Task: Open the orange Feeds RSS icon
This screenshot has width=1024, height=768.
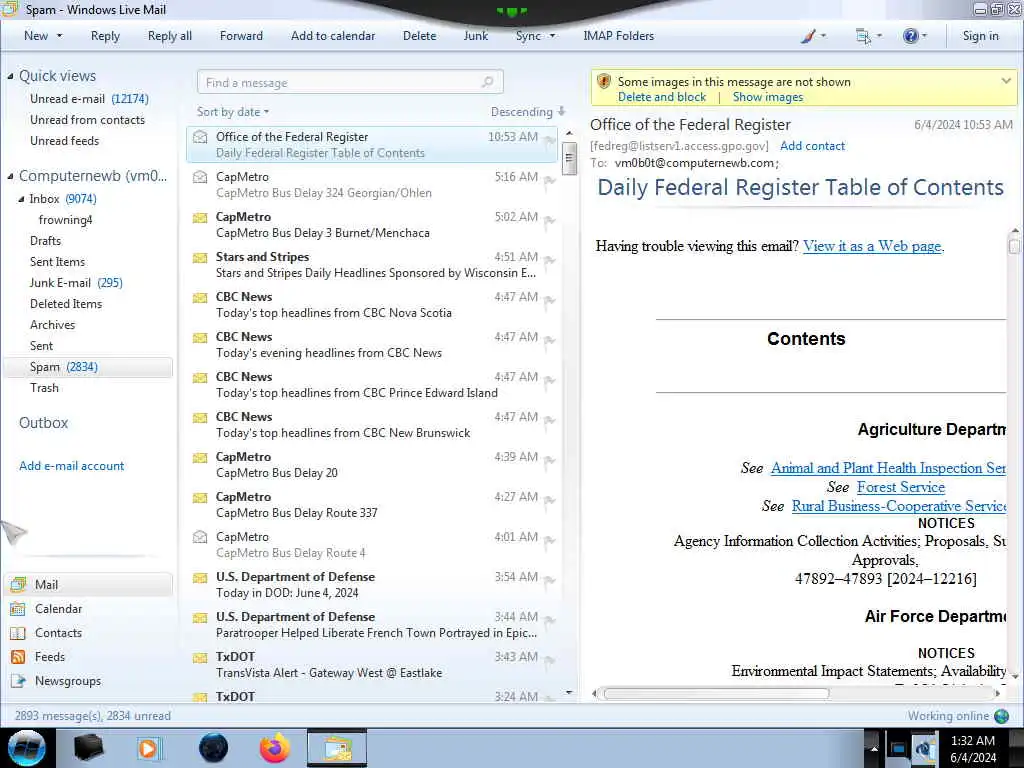Action: click(x=18, y=657)
